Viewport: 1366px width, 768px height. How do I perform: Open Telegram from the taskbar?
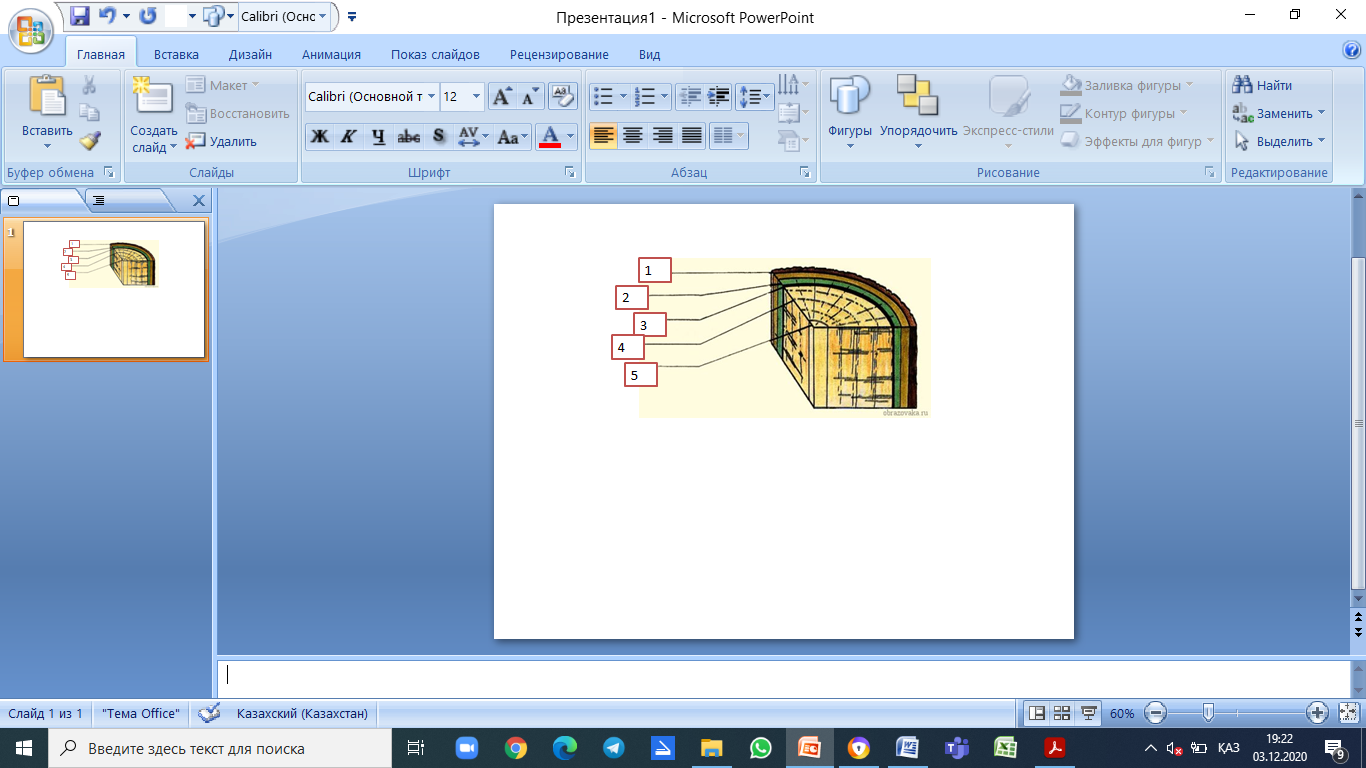613,747
